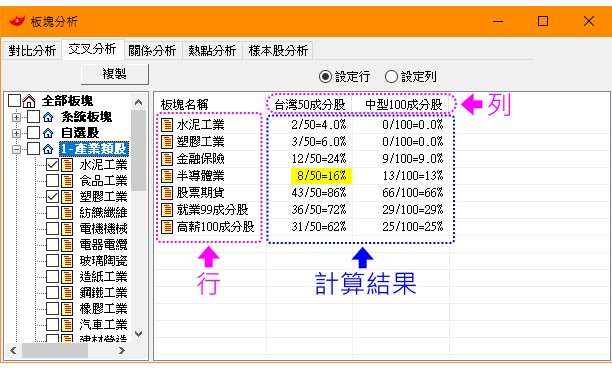Select the 66/100=66% cell
The height and width of the screenshot is (369, 612).
pyautogui.click(x=413, y=193)
